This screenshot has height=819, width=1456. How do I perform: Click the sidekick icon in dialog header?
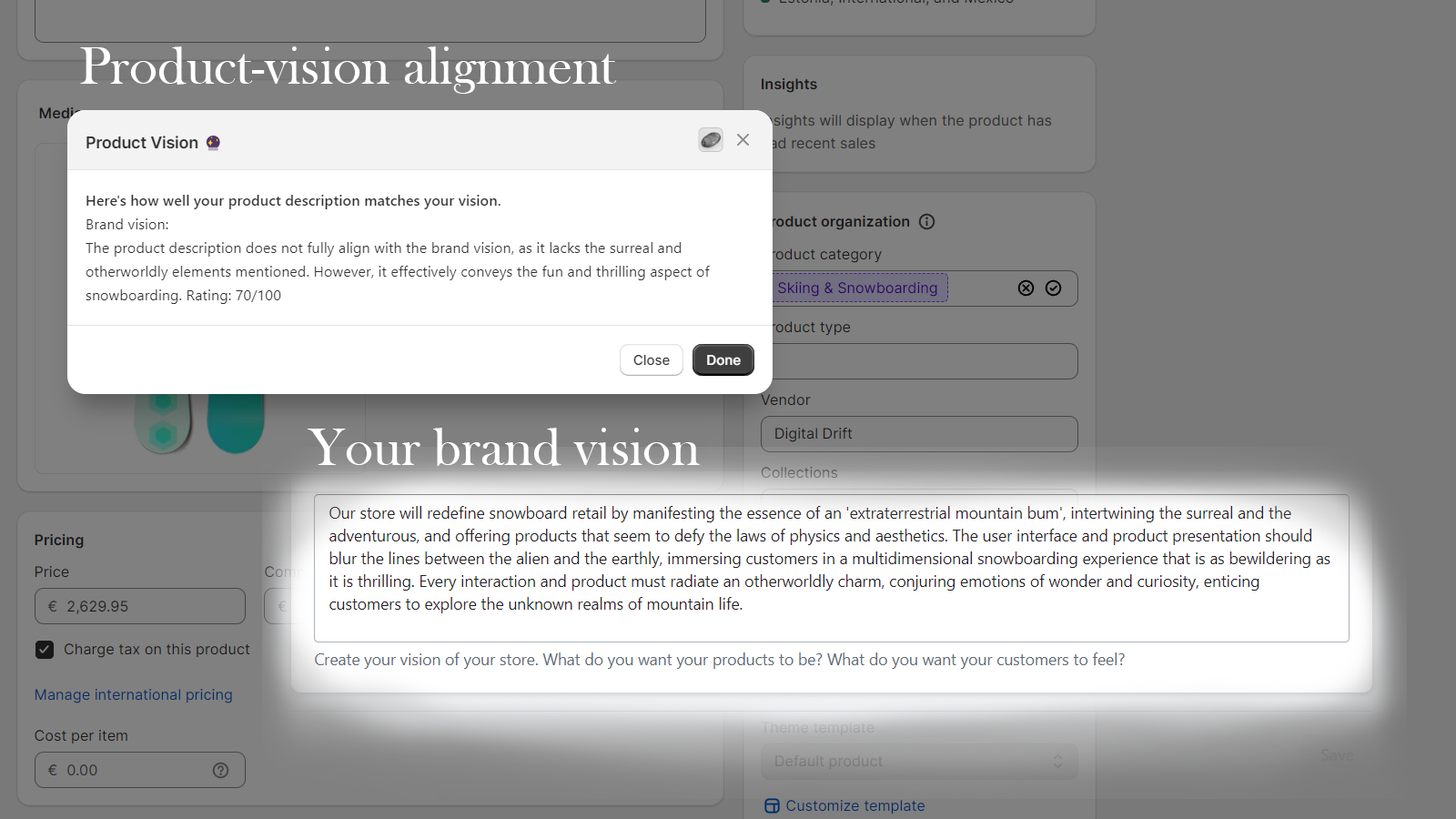(711, 140)
